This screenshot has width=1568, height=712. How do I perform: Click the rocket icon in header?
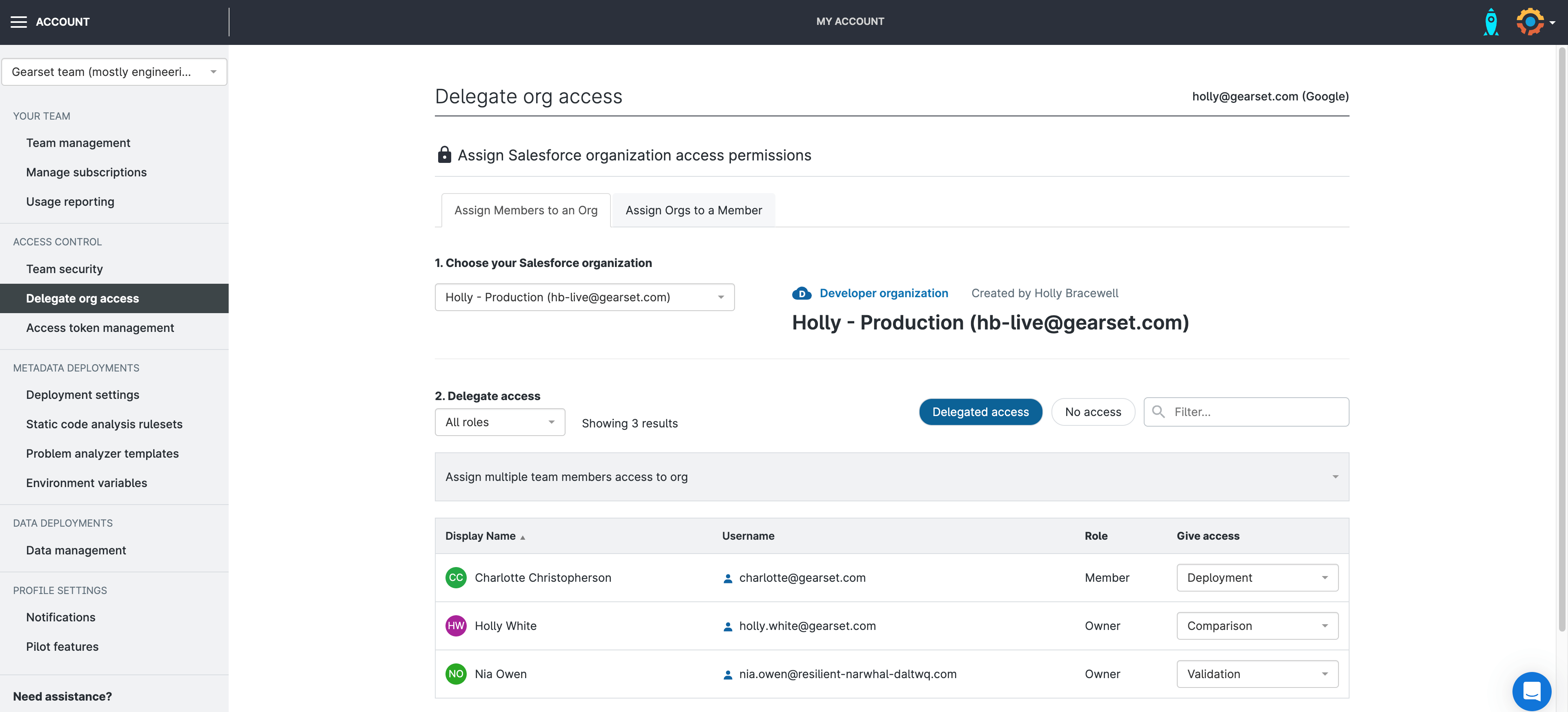point(1491,22)
